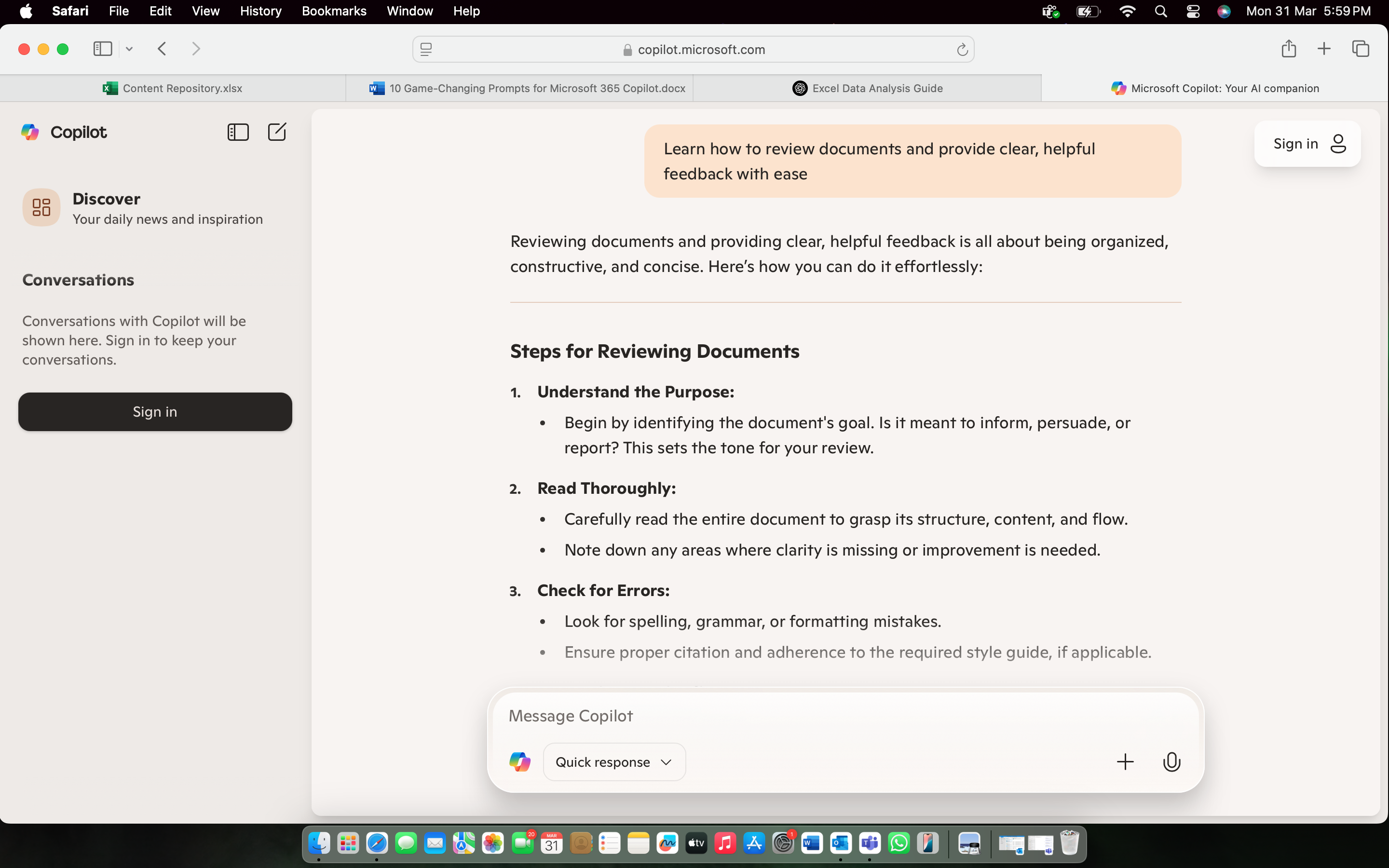The image size is (1389, 868).
Task: Open Trash from the Dock
Action: 1069,843
